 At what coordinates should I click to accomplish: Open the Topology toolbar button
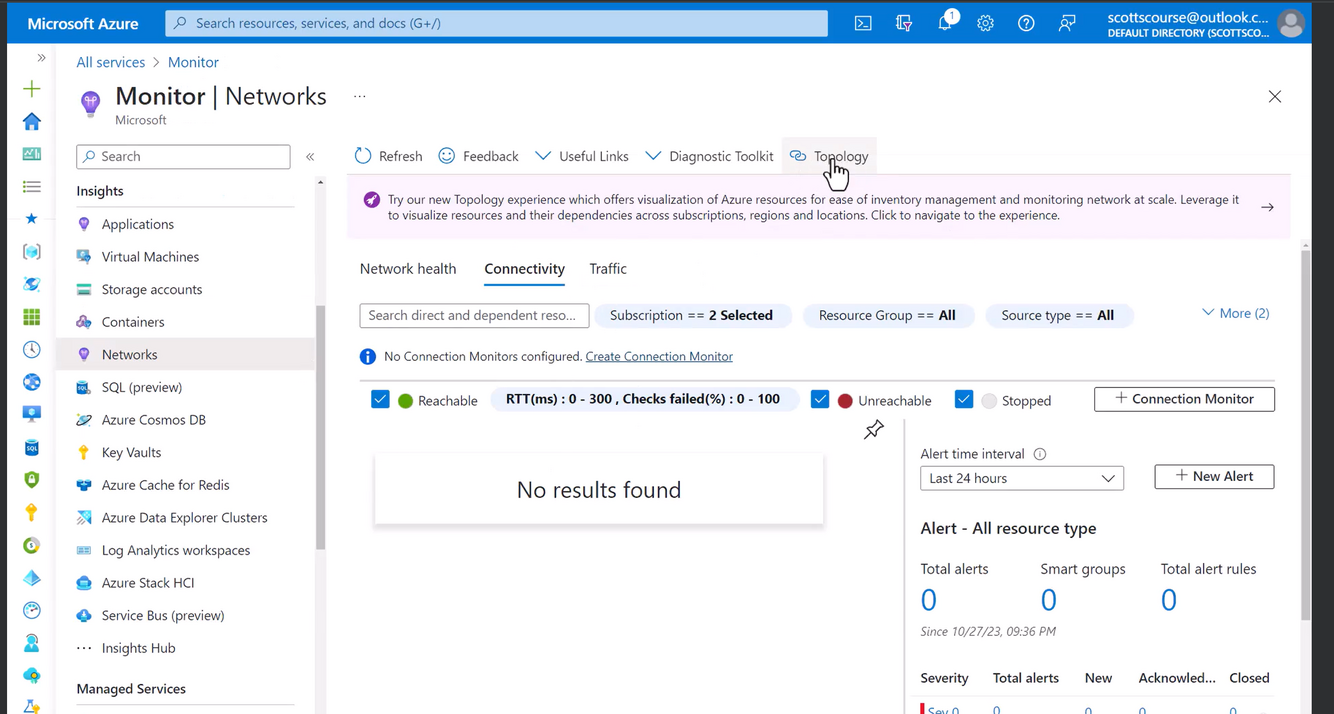coord(829,156)
